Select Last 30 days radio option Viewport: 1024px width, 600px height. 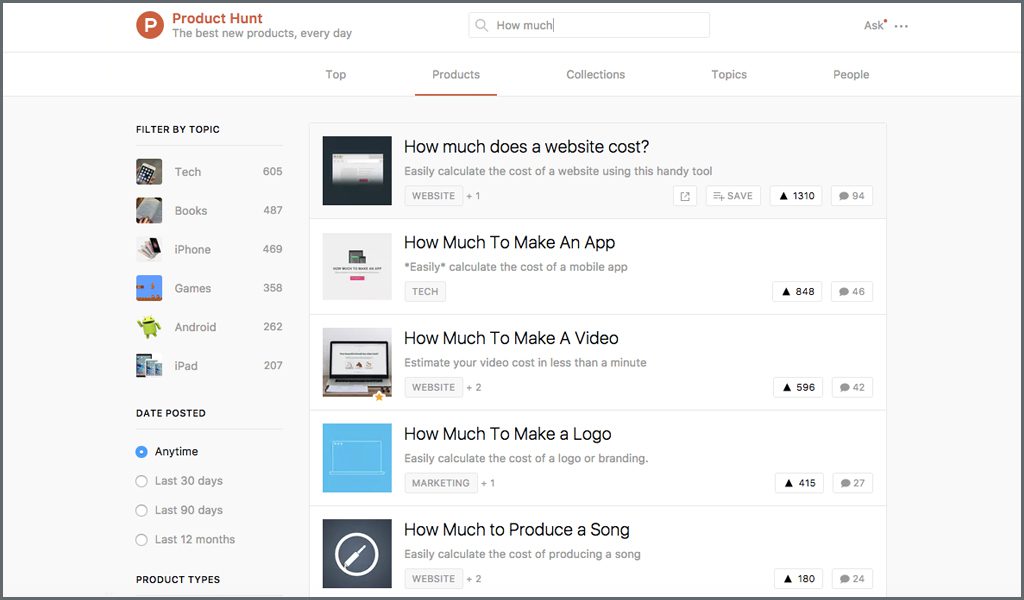[x=142, y=481]
